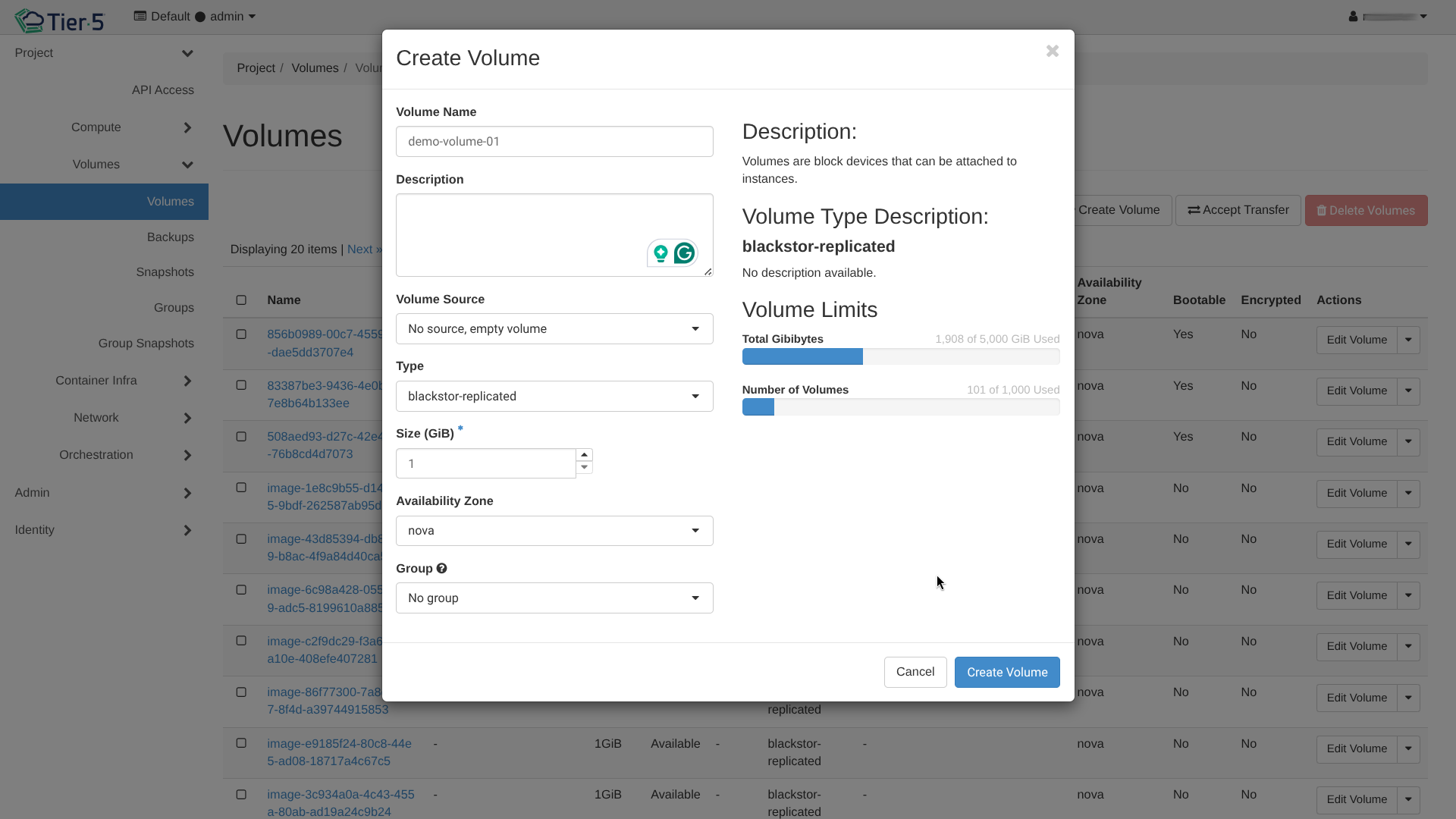1456x819 pixels.
Task: Increase Size GiB with up stepper arrow
Action: point(584,455)
